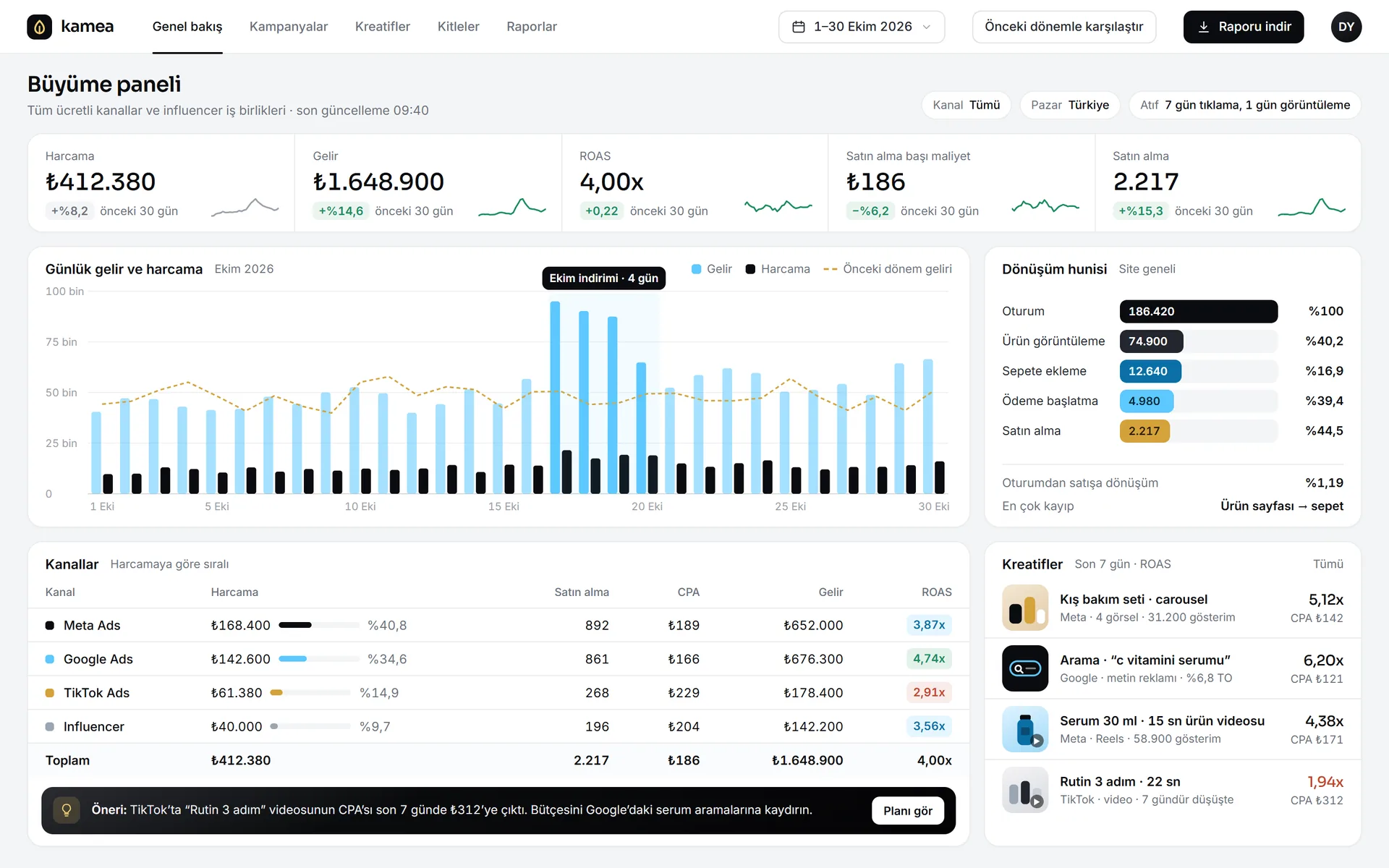1389x868 pixels.
Task: Open the Kitleler tab
Action: pos(458,27)
